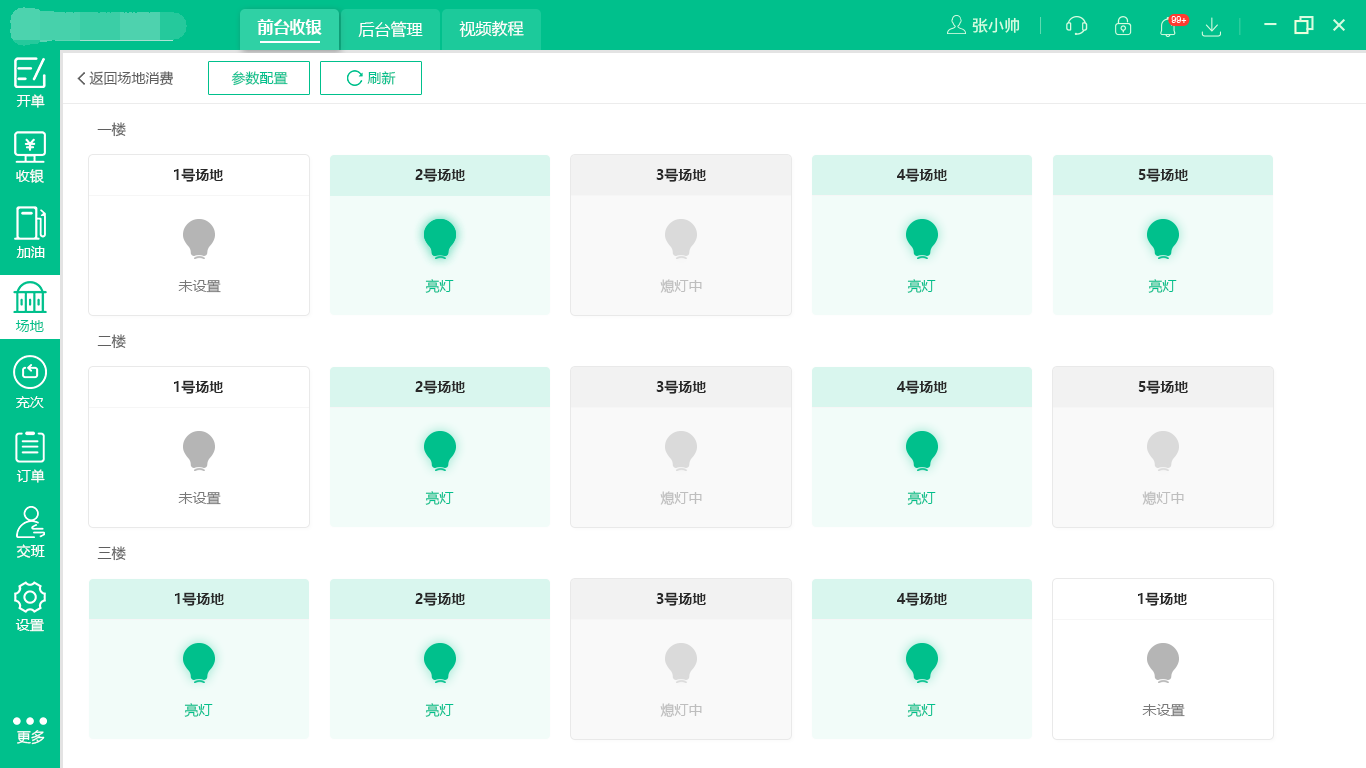Open the notification bell with 99+ badge
Screen dimensions: 1366x768
[1167, 27]
